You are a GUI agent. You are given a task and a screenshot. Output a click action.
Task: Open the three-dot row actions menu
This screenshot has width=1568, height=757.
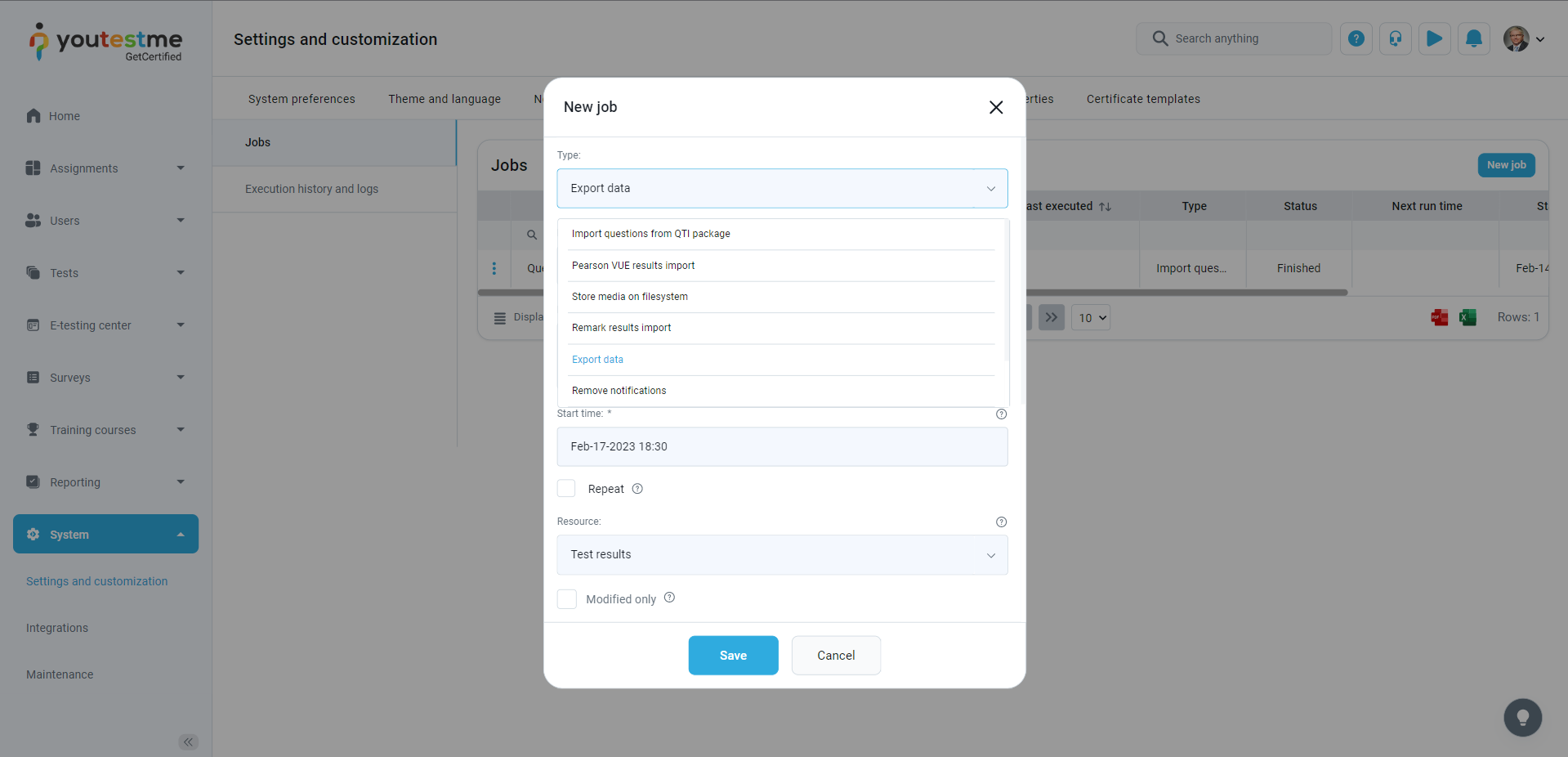click(494, 268)
